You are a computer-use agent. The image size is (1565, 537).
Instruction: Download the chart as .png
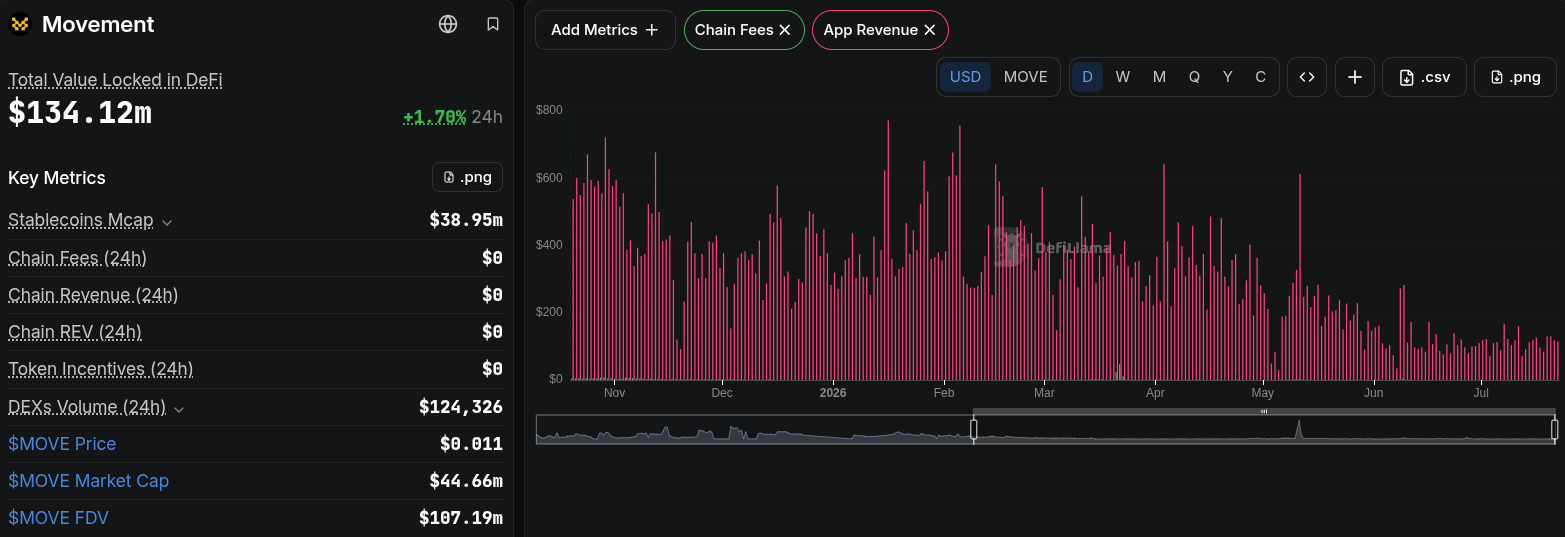[x=1515, y=77]
